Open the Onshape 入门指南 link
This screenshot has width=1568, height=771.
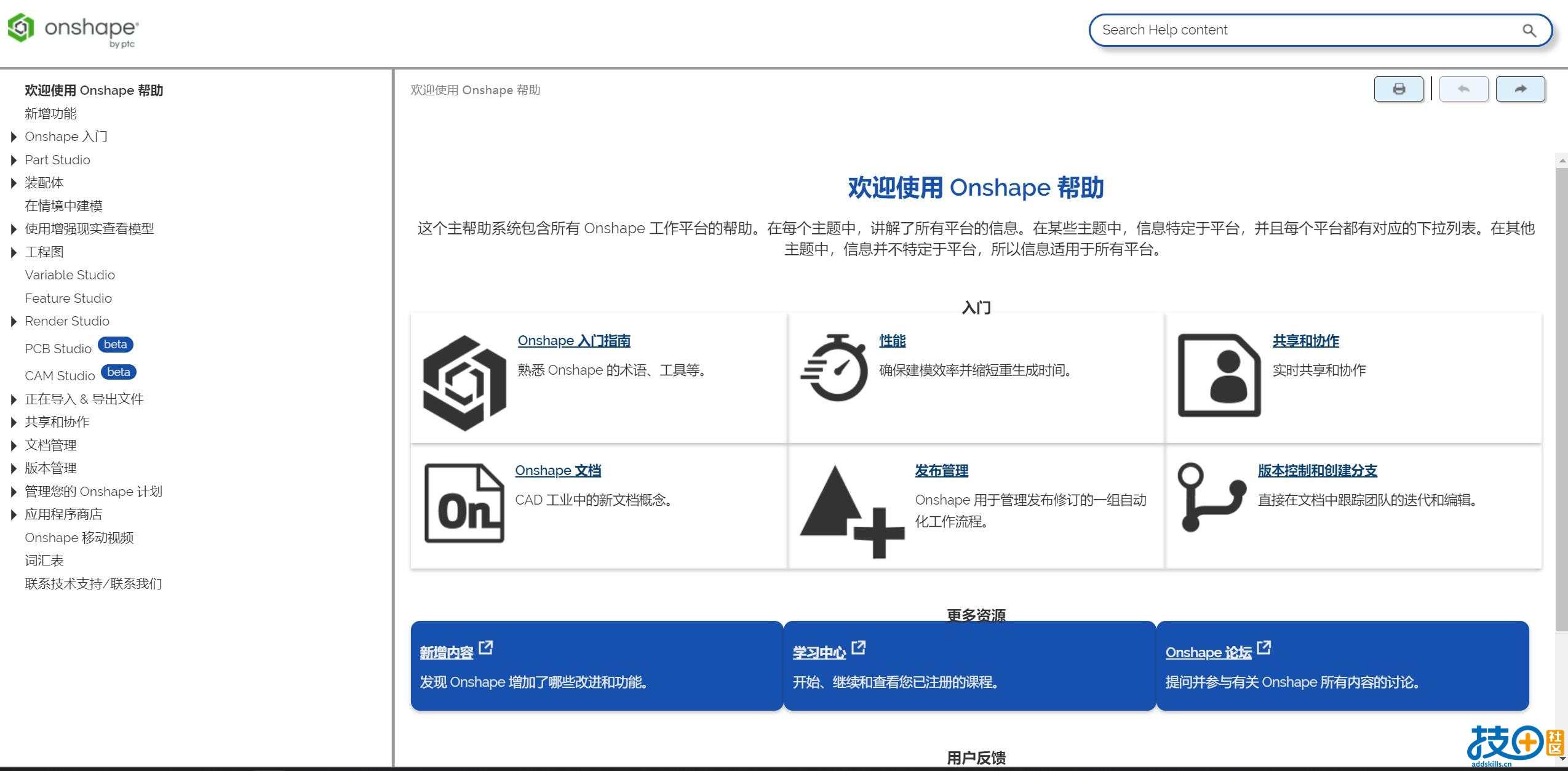point(573,341)
